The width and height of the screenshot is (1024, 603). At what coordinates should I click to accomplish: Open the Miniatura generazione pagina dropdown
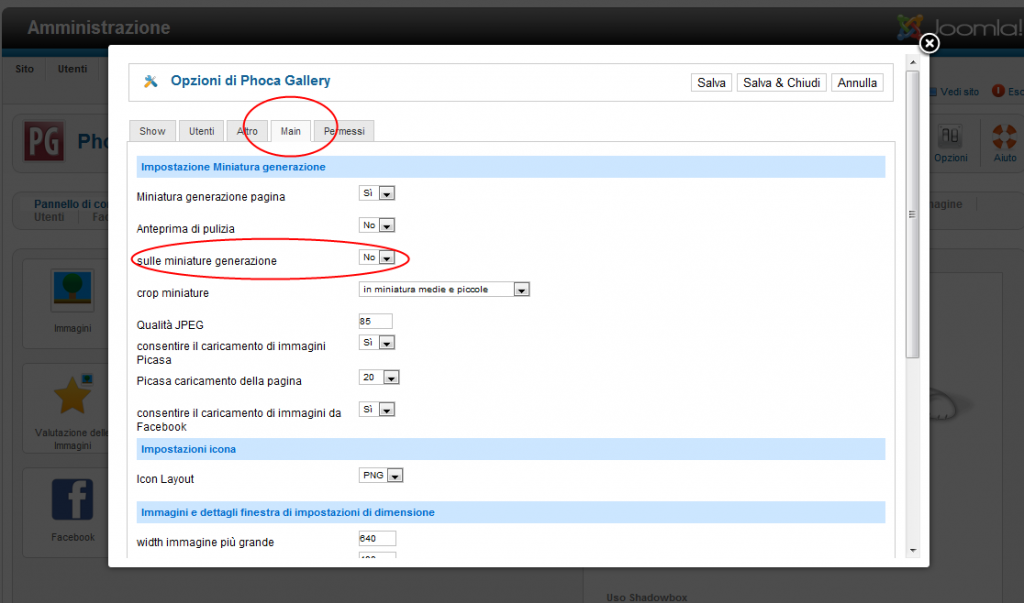tap(377, 193)
